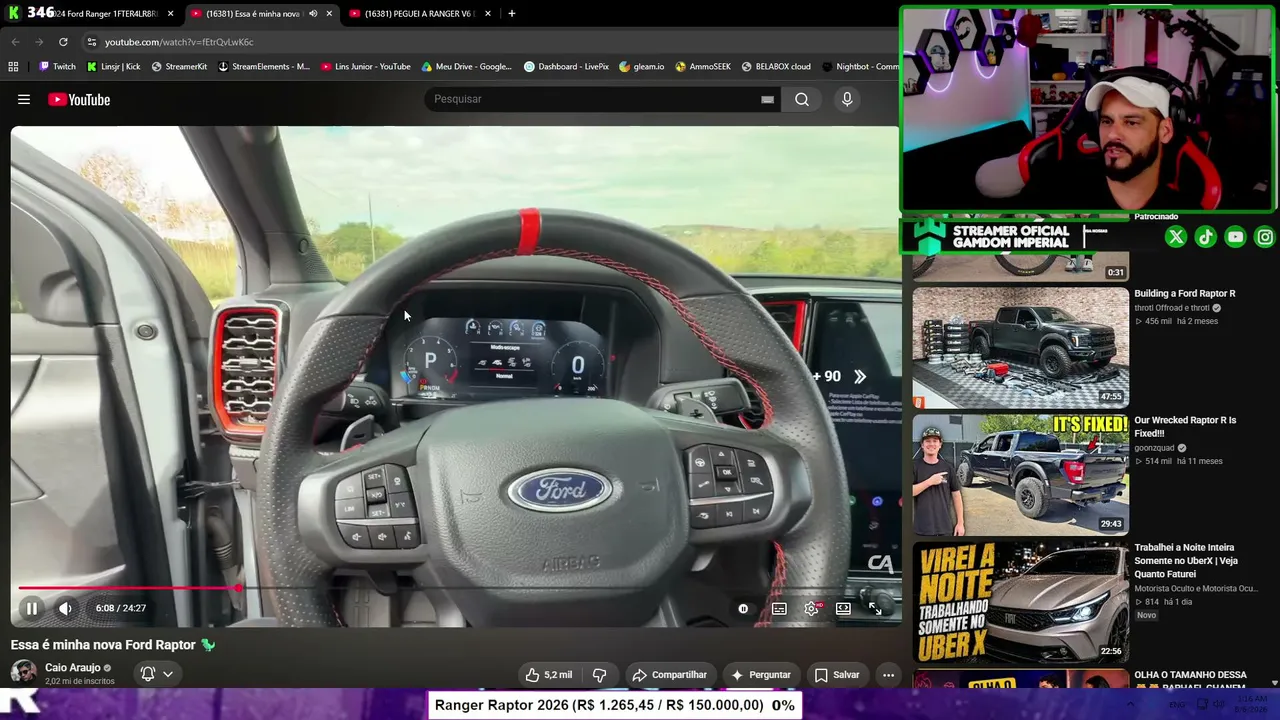Mute the tab via speaker icon

click(312, 14)
